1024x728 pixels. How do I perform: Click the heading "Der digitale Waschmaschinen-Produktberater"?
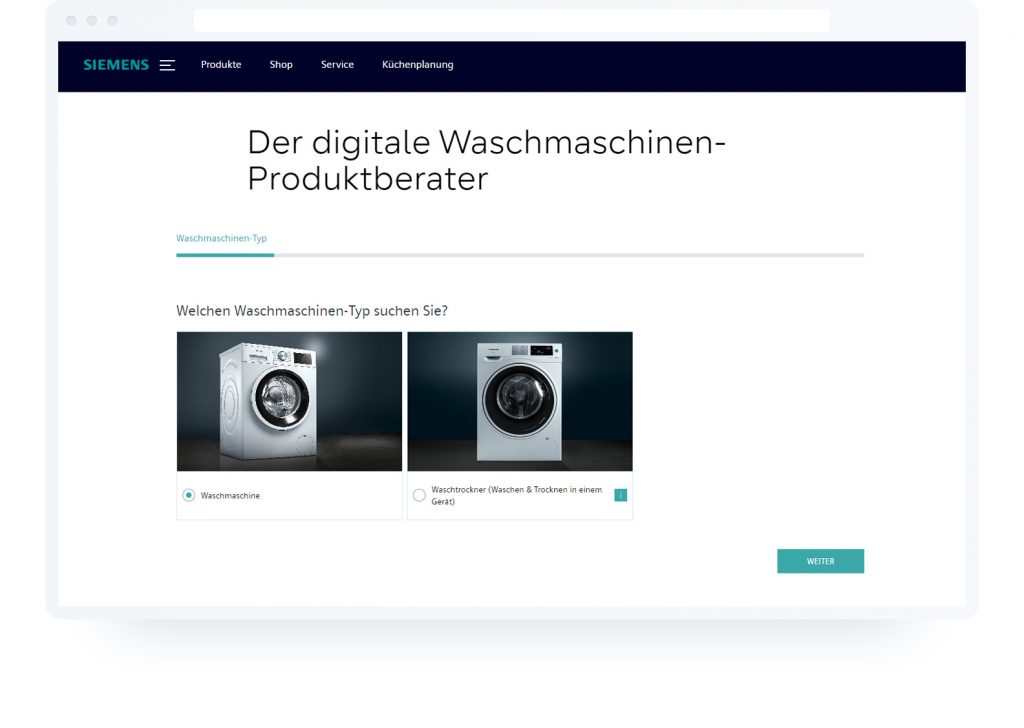coord(487,160)
